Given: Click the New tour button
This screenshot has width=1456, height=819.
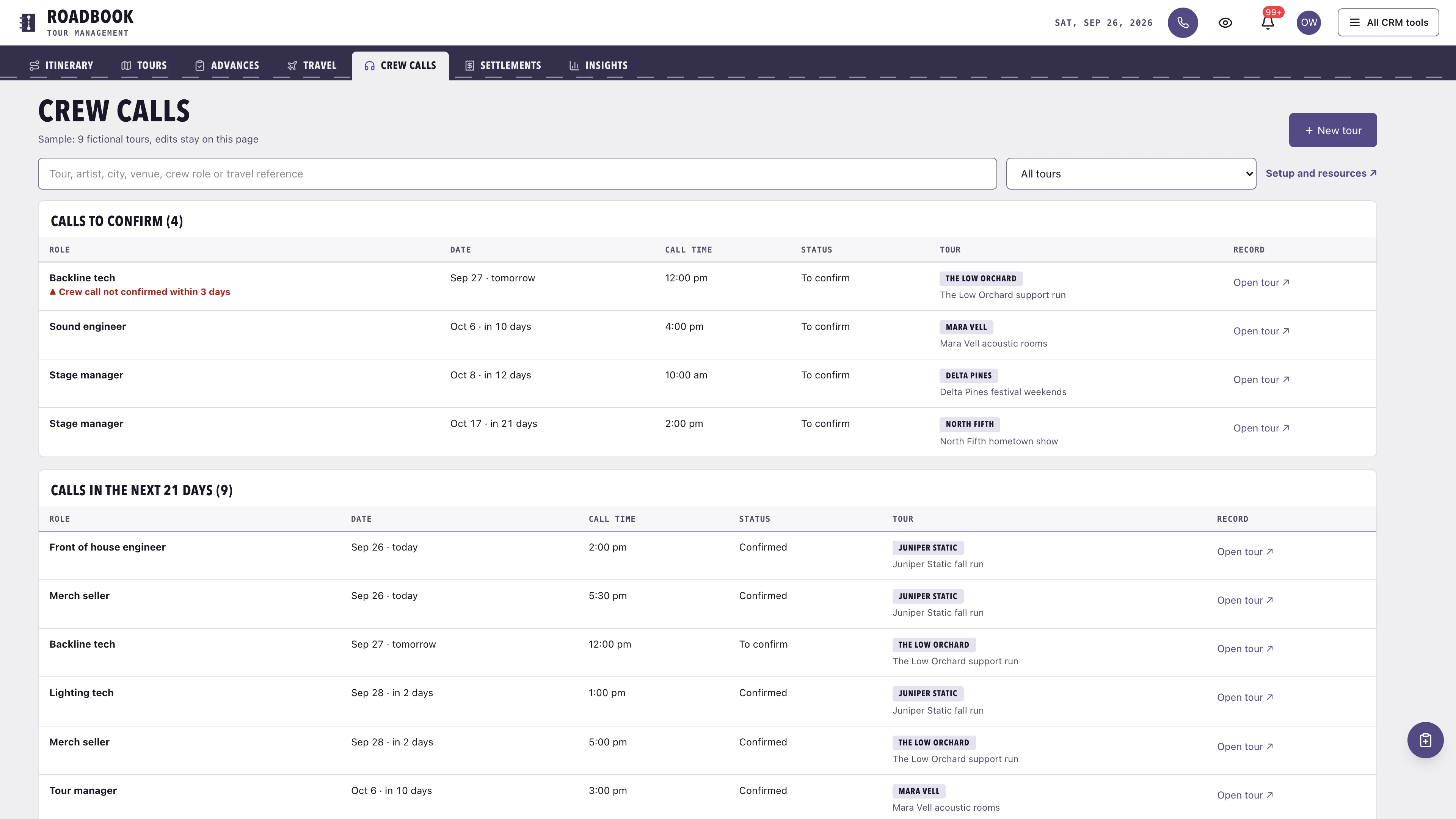Looking at the screenshot, I should coord(1333,130).
